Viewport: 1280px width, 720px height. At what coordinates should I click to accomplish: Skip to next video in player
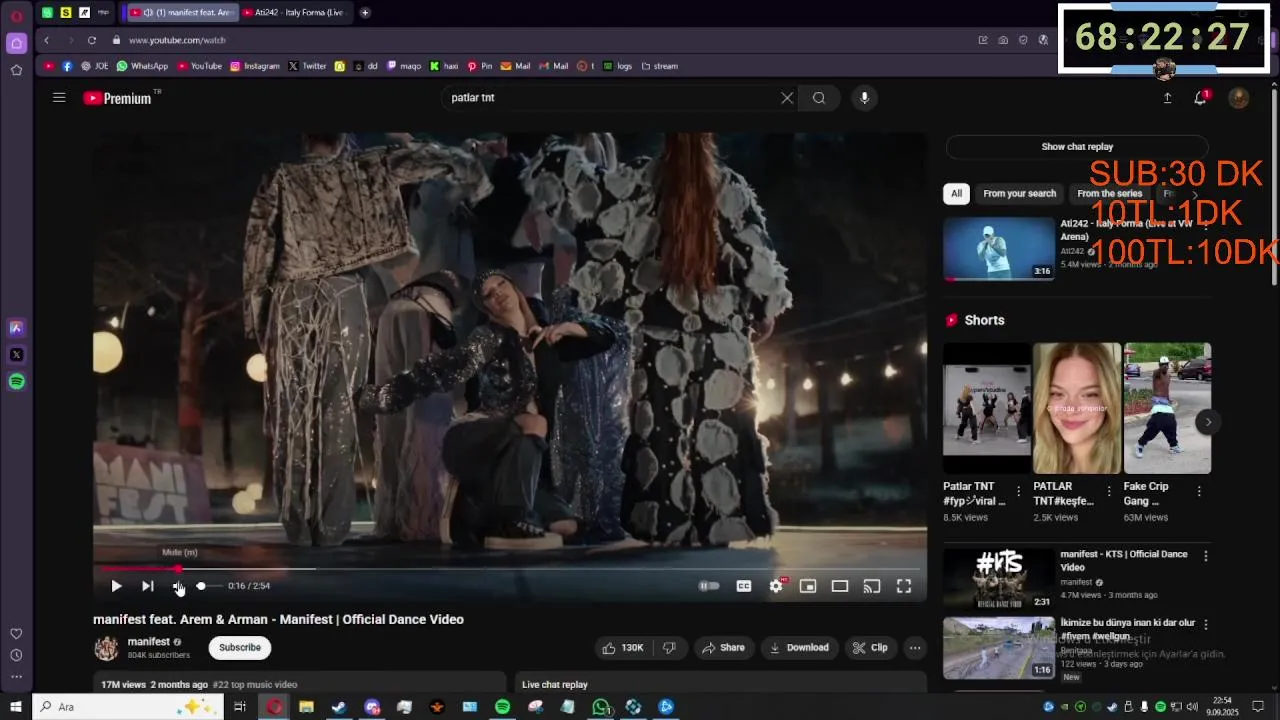147,586
